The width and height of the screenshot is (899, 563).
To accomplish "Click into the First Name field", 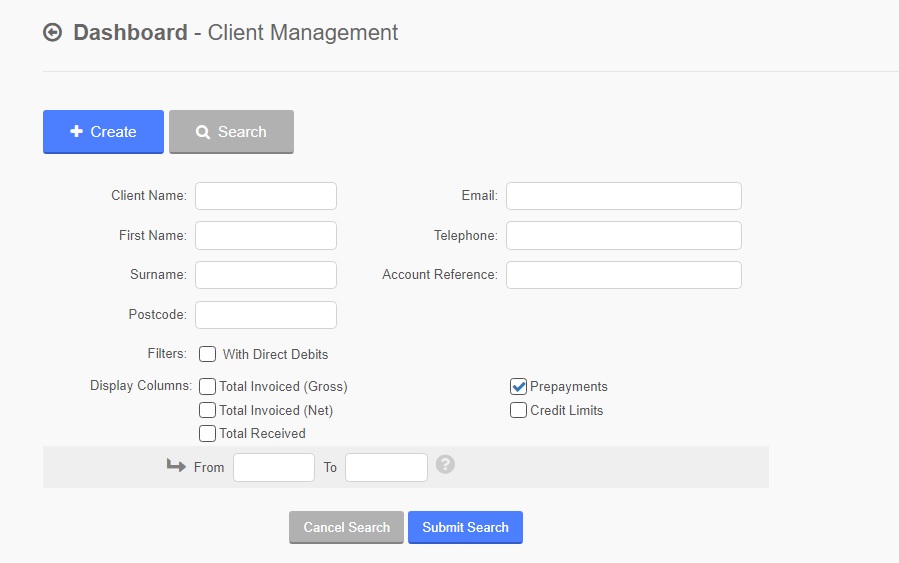I will (x=266, y=236).
